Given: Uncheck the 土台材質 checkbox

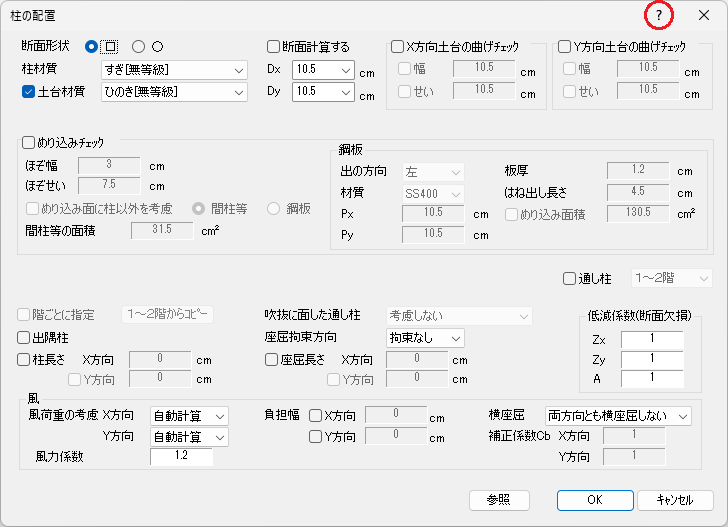Looking at the screenshot, I should click(28, 91).
